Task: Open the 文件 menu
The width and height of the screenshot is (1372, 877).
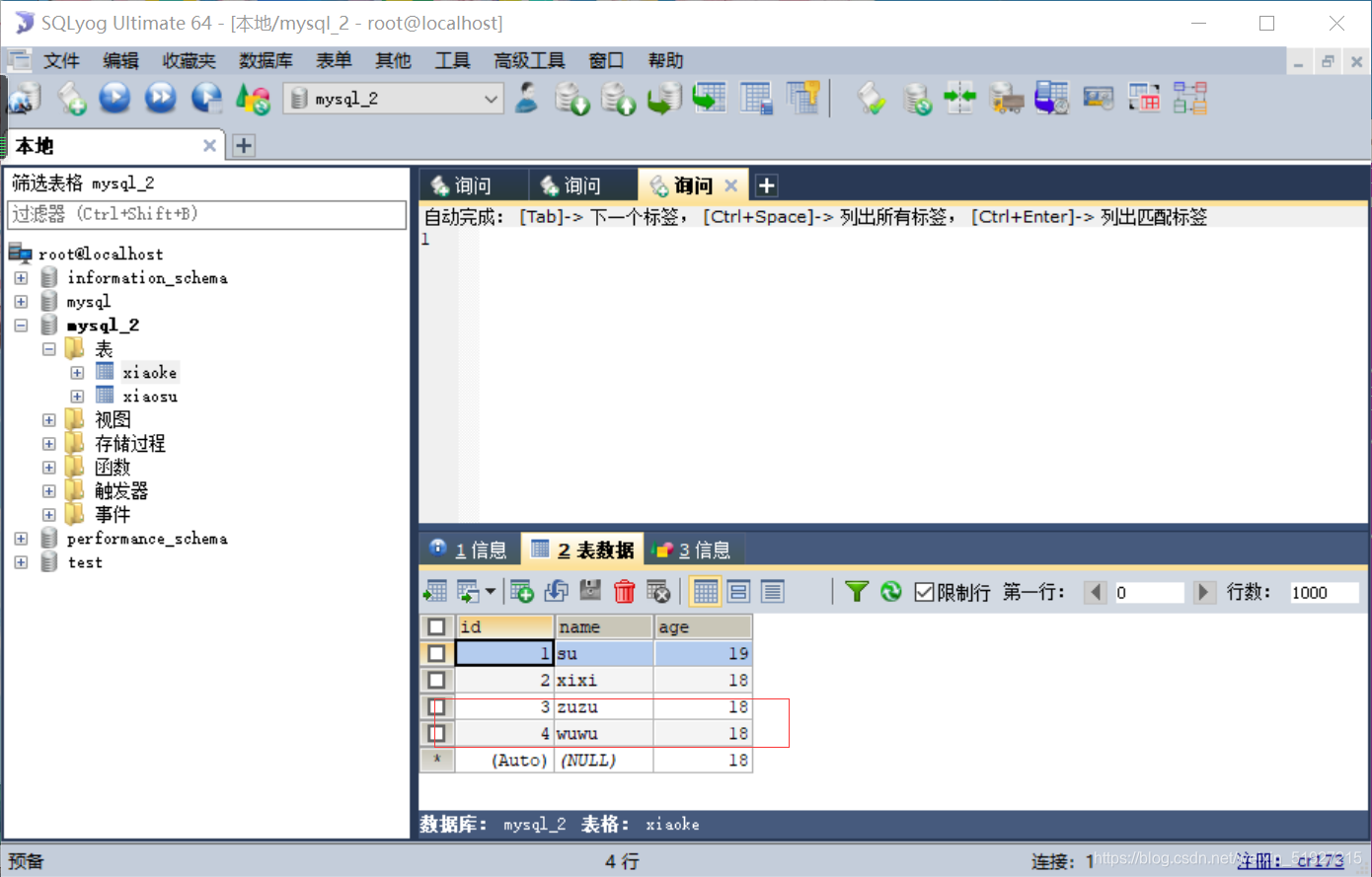Action: pos(61,61)
